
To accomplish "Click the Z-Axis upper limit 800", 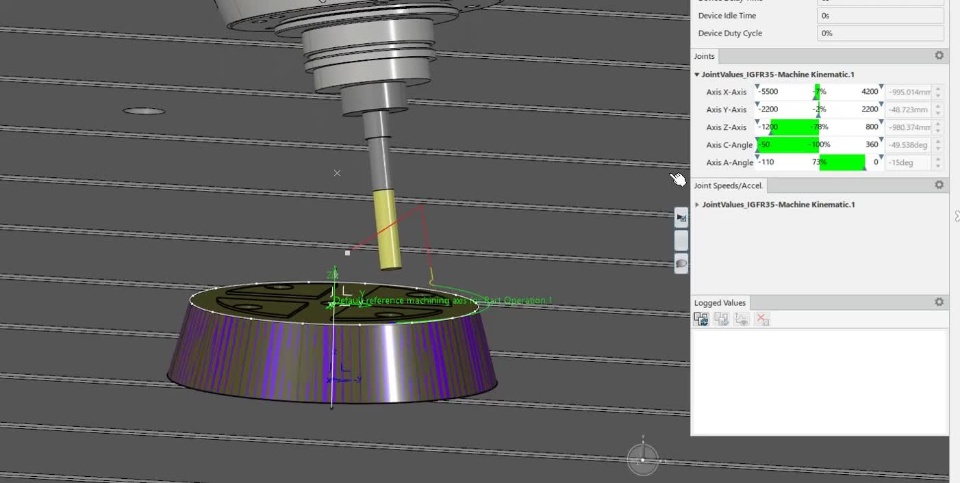I will click(x=872, y=127).
